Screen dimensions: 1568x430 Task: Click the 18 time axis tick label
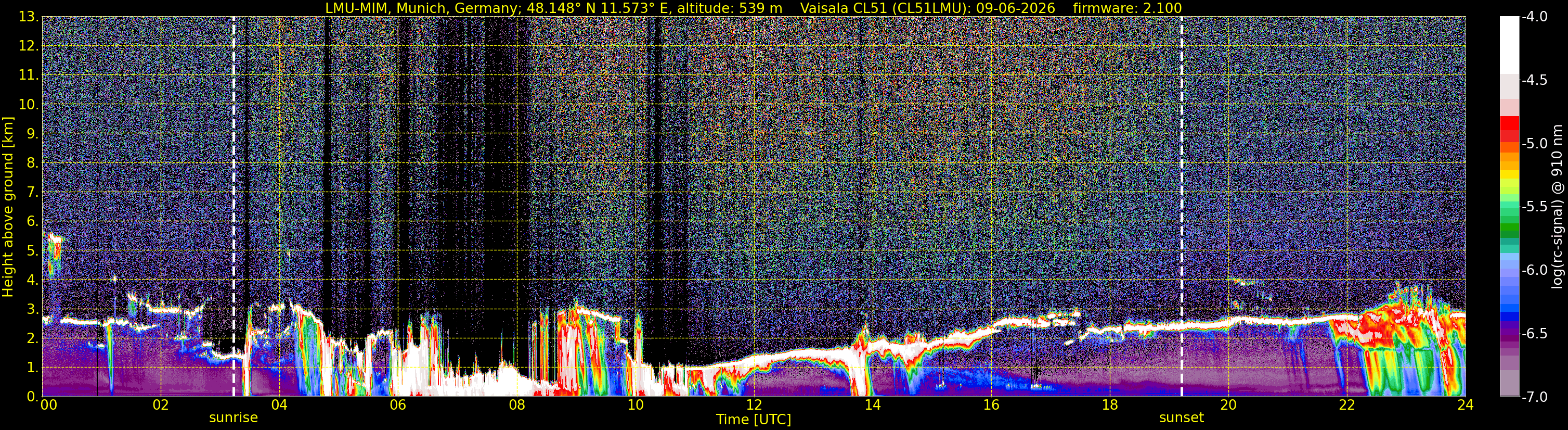pyautogui.click(x=1110, y=404)
